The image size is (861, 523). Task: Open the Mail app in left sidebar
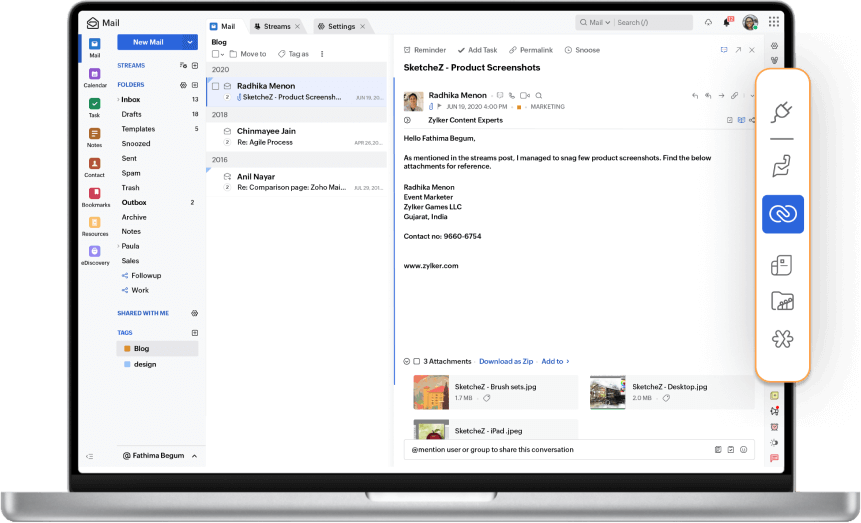click(94, 44)
